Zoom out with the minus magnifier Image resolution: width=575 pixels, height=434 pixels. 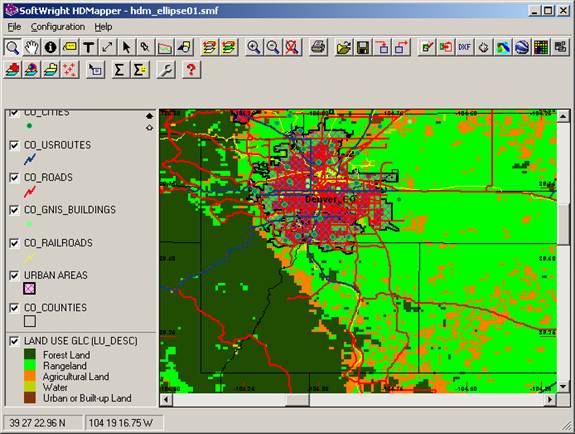click(x=273, y=47)
